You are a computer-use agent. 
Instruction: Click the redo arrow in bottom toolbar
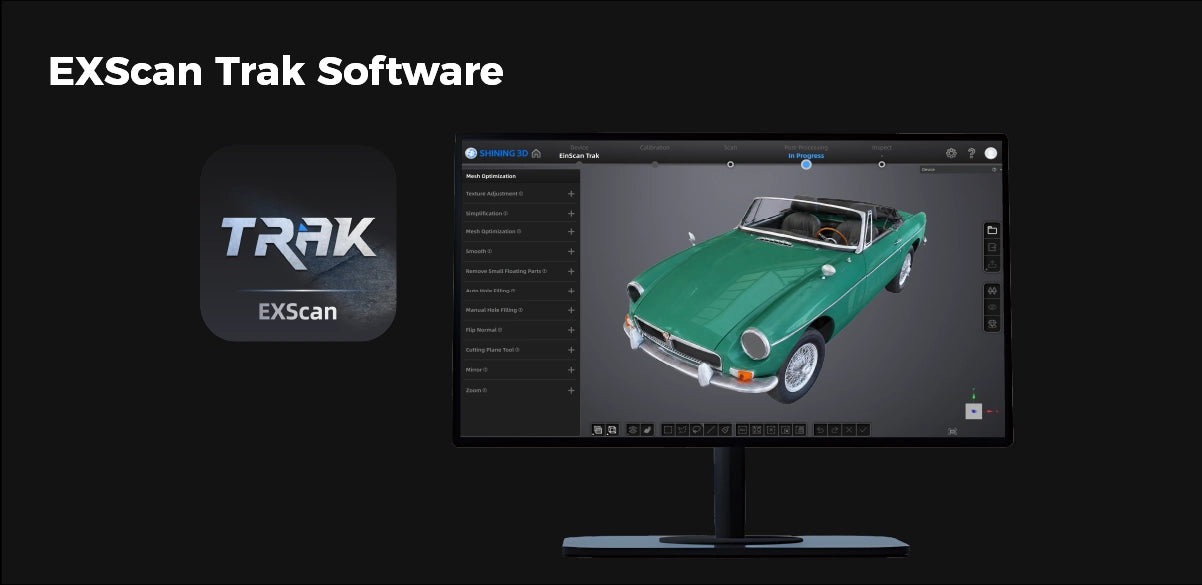(x=835, y=430)
